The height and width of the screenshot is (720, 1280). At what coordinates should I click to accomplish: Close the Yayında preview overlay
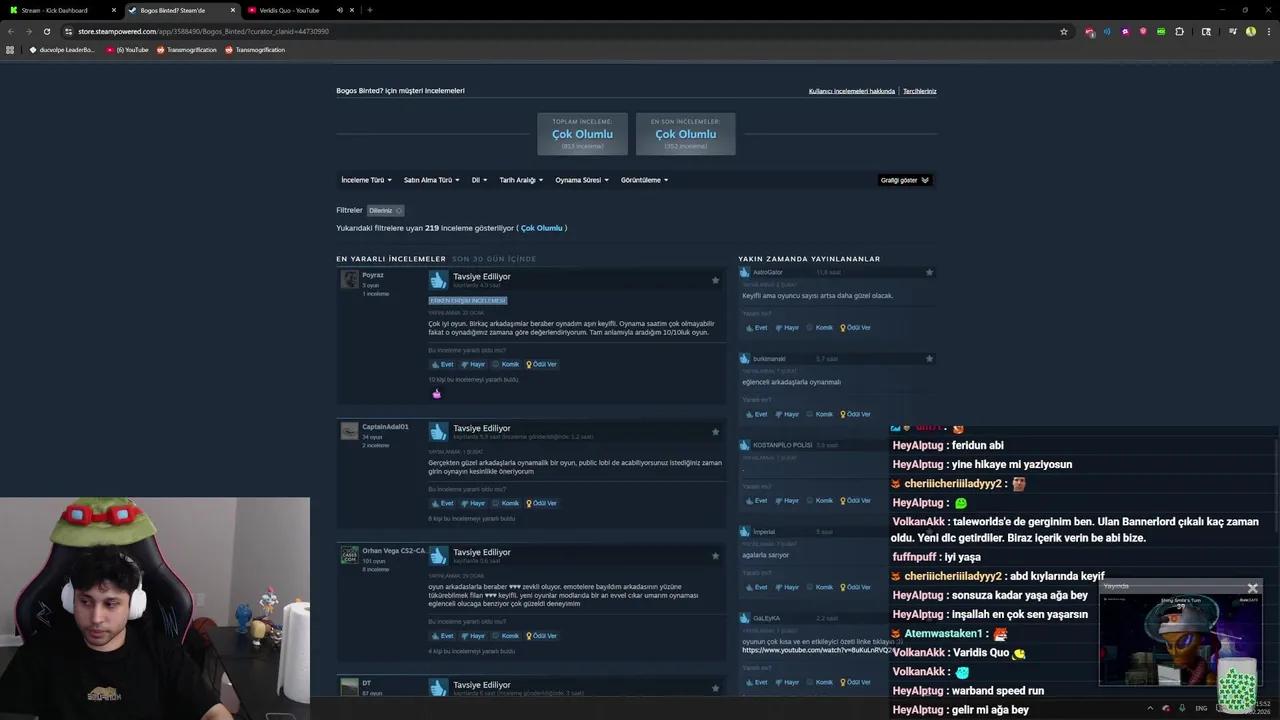[x=1252, y=588]
